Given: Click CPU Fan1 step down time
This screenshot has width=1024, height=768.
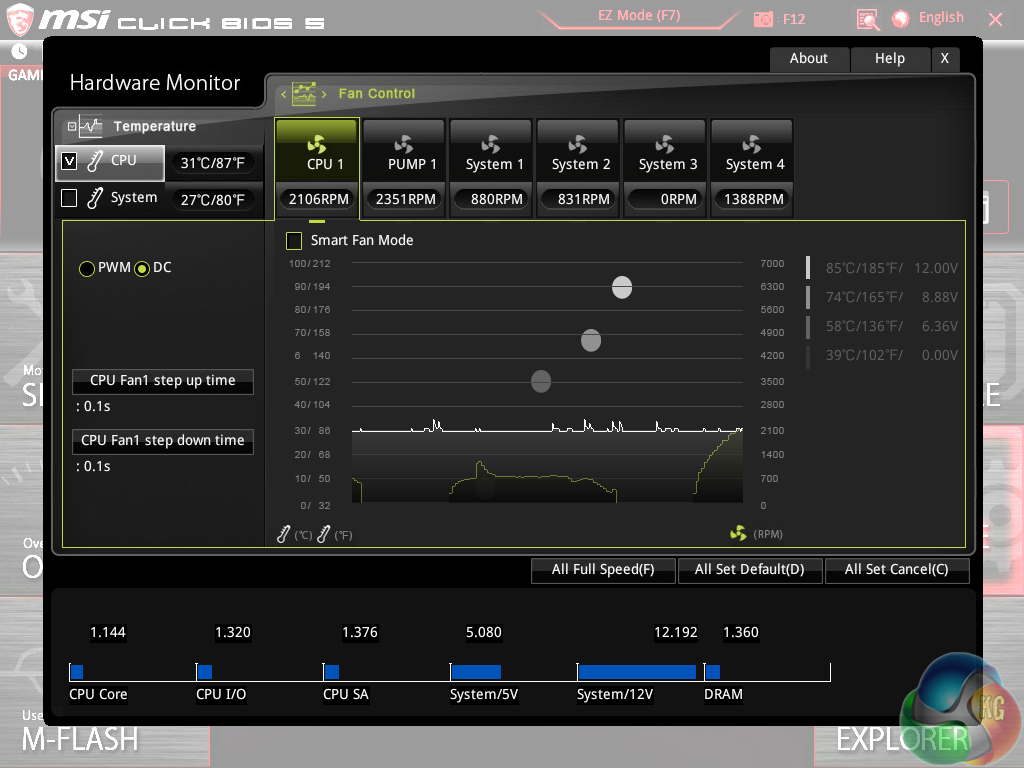Looking at the screenshot, I should [x=163, y=441].
